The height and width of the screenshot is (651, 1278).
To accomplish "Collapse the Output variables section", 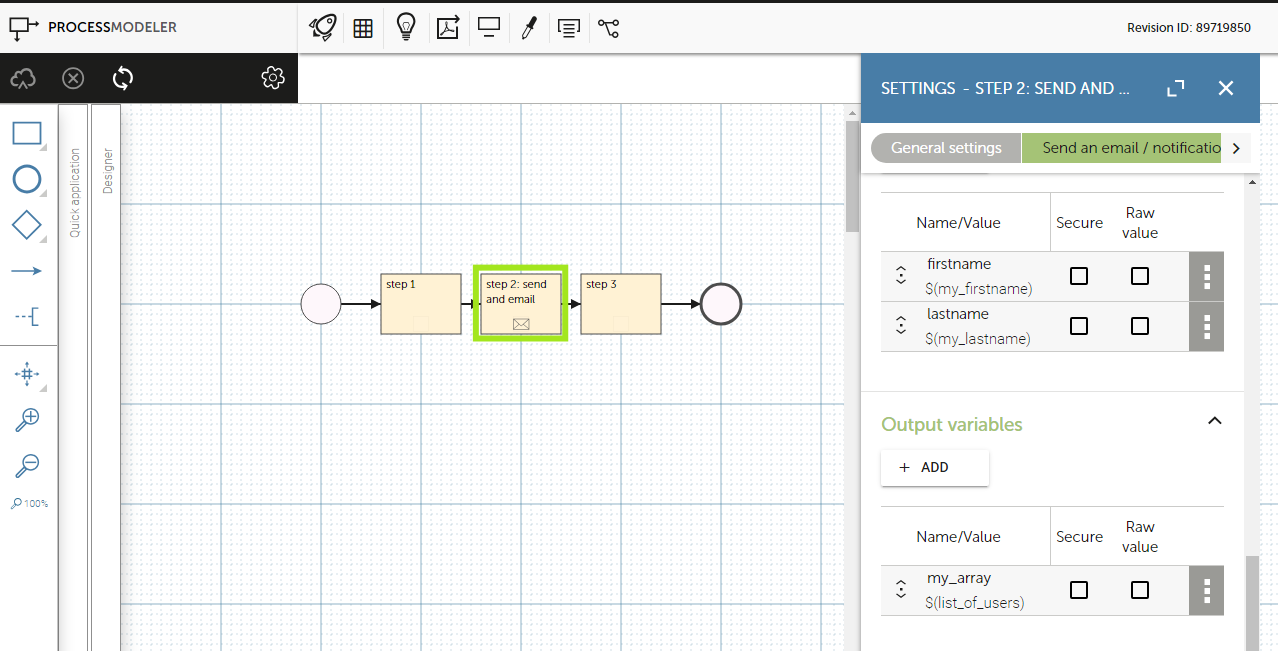I will click(1215, 421).
